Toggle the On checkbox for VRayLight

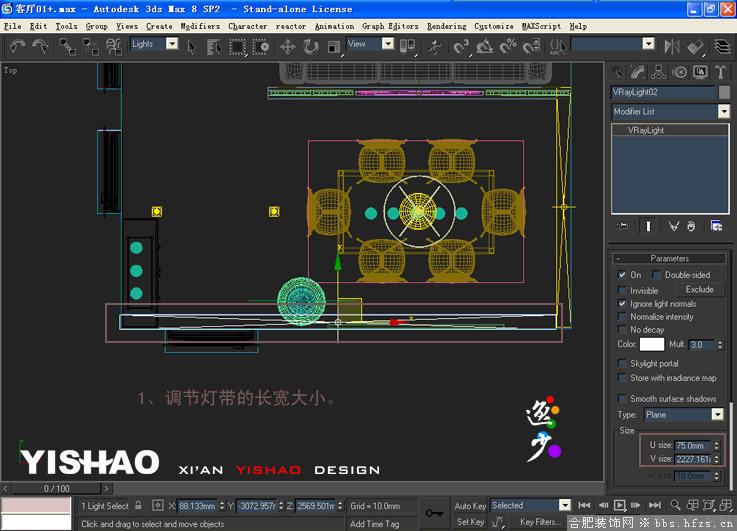[x=622, y=275]
